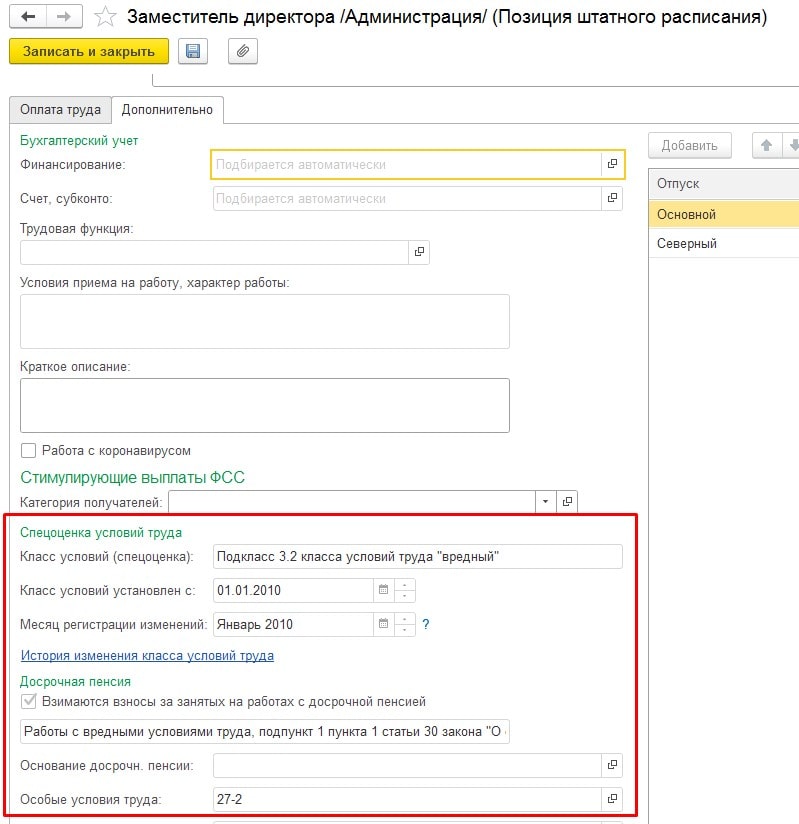
Task: Click the floppy disk save icon
Action: tap(193, 52)
